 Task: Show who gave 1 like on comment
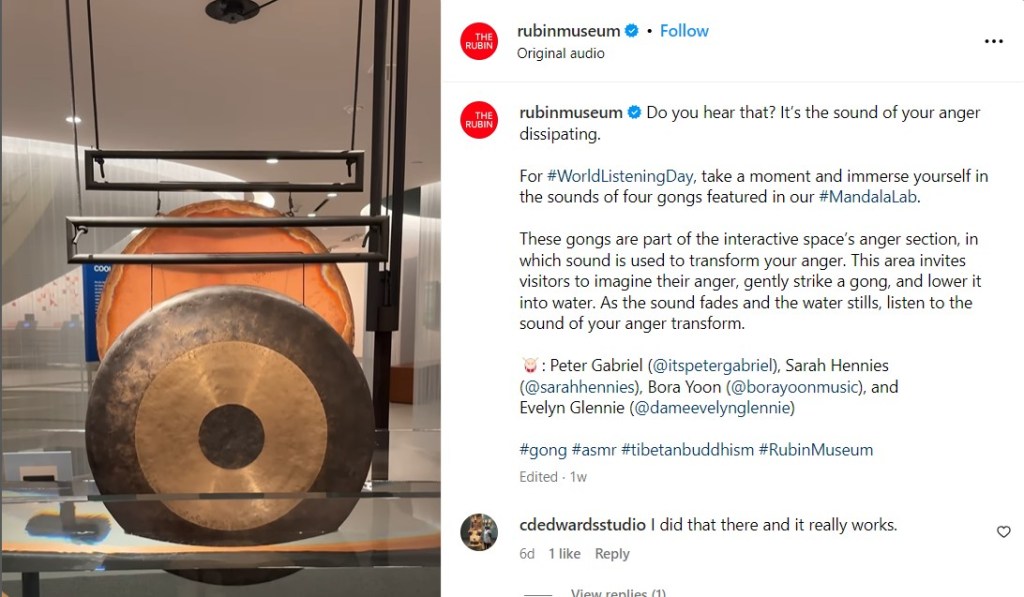pos(564,554)
